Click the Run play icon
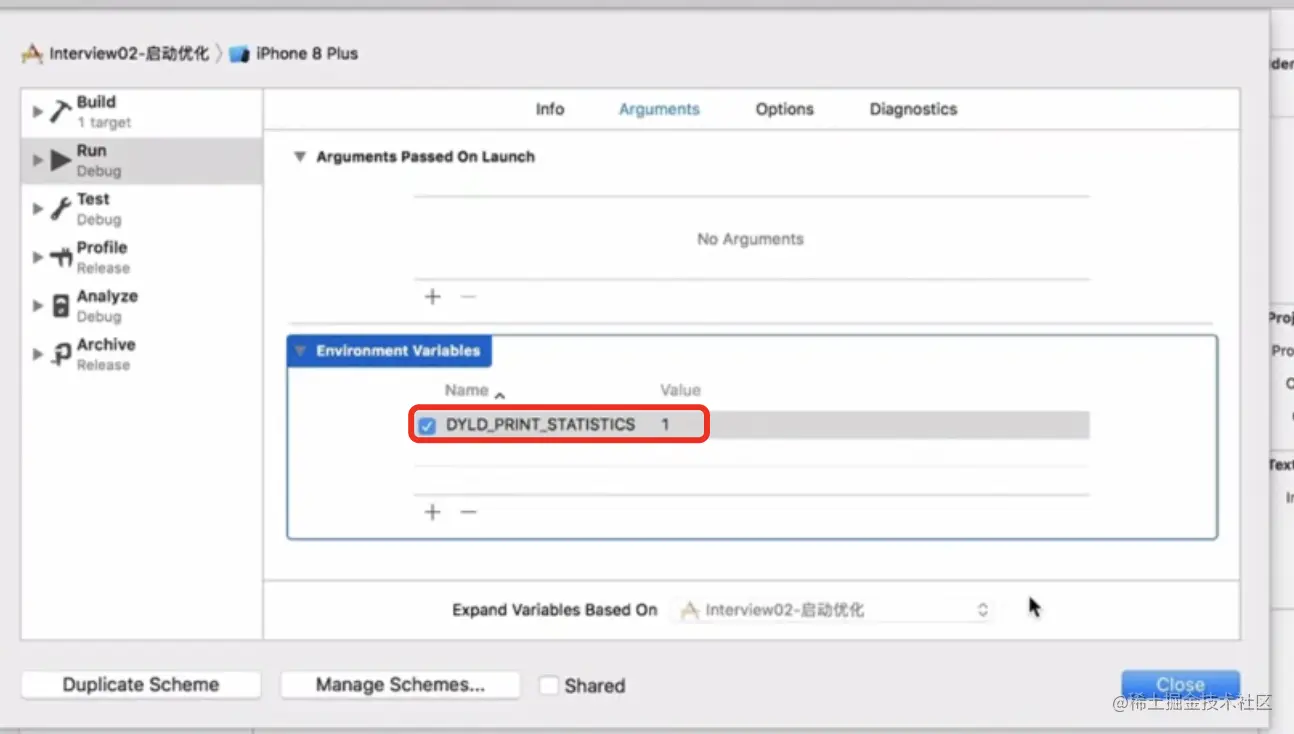 60,160
